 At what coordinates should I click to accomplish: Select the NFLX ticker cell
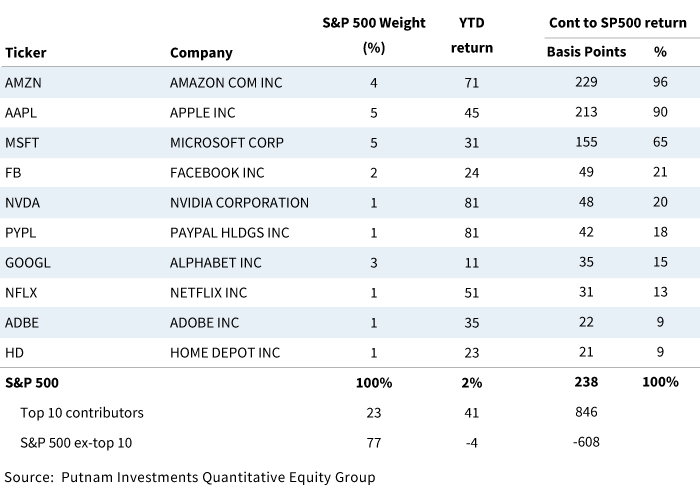(x=22, y=292)
